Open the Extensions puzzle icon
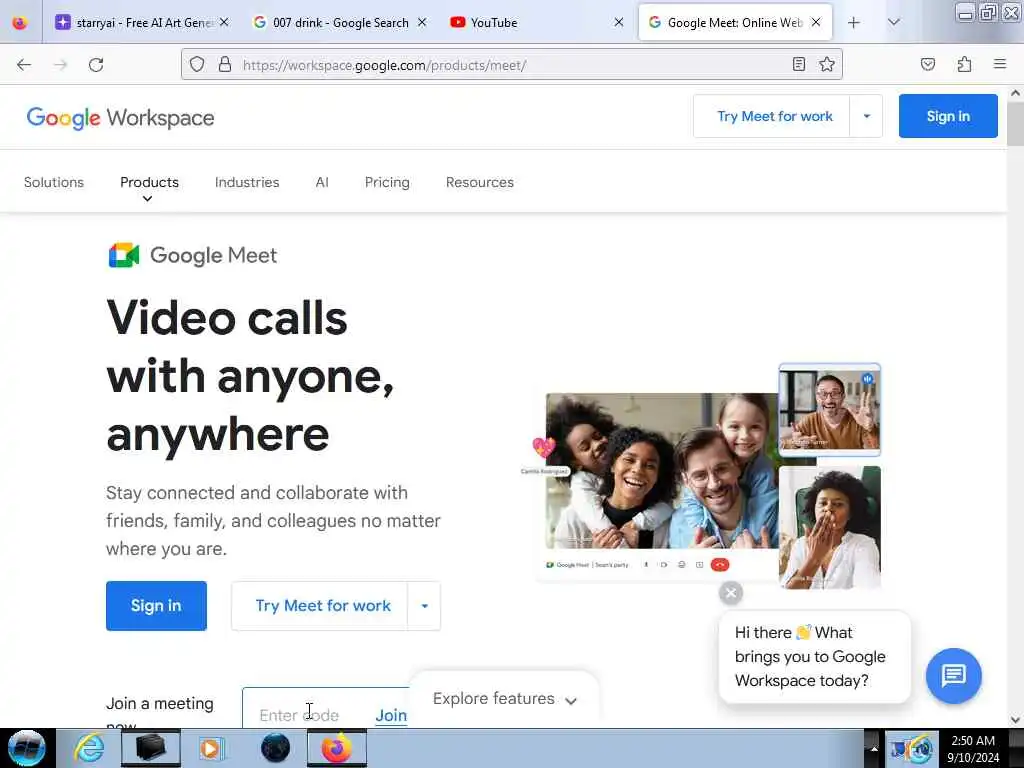This screenshot has width=1024, height=768. click(x=964, y=64)
